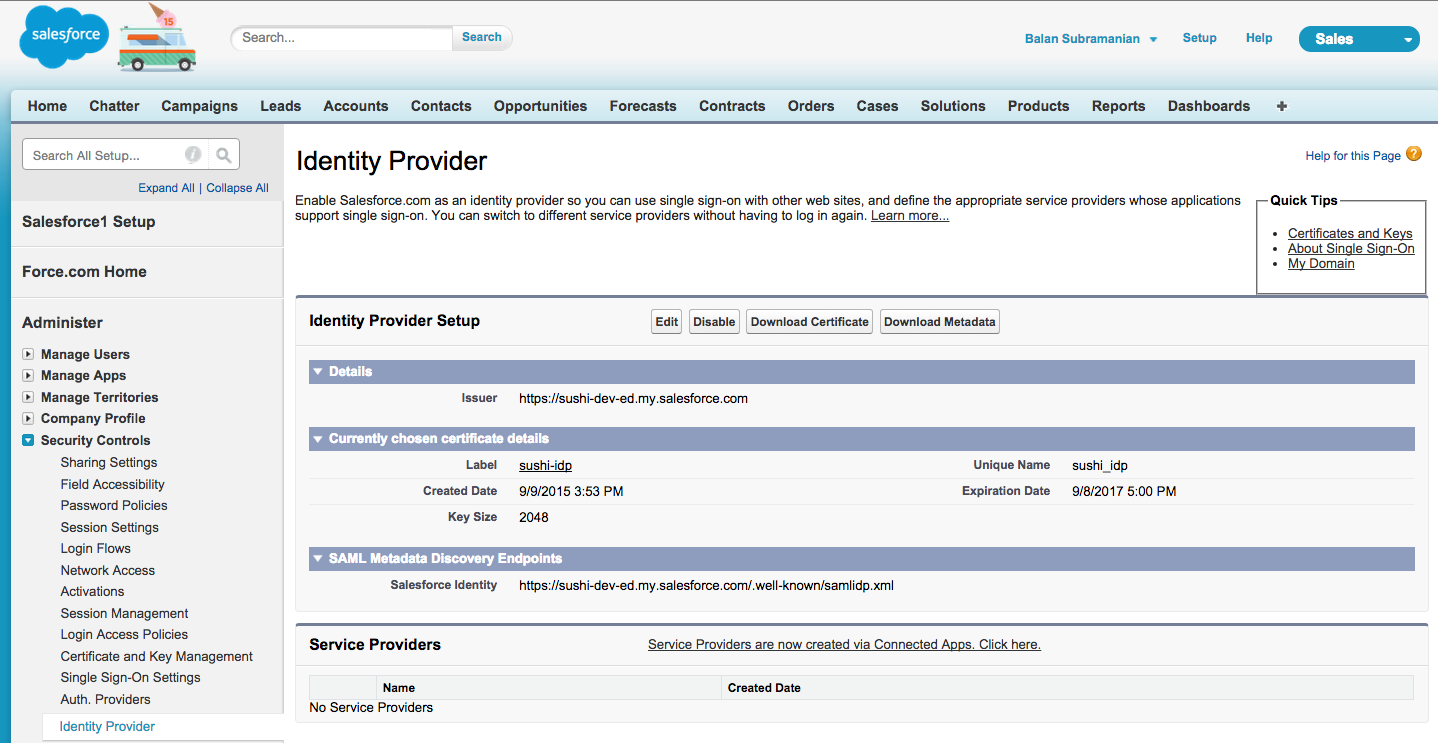The image size is (1438, 743).
Task: Expand the Company Profile tree node
Action: [x=29, y=419]
